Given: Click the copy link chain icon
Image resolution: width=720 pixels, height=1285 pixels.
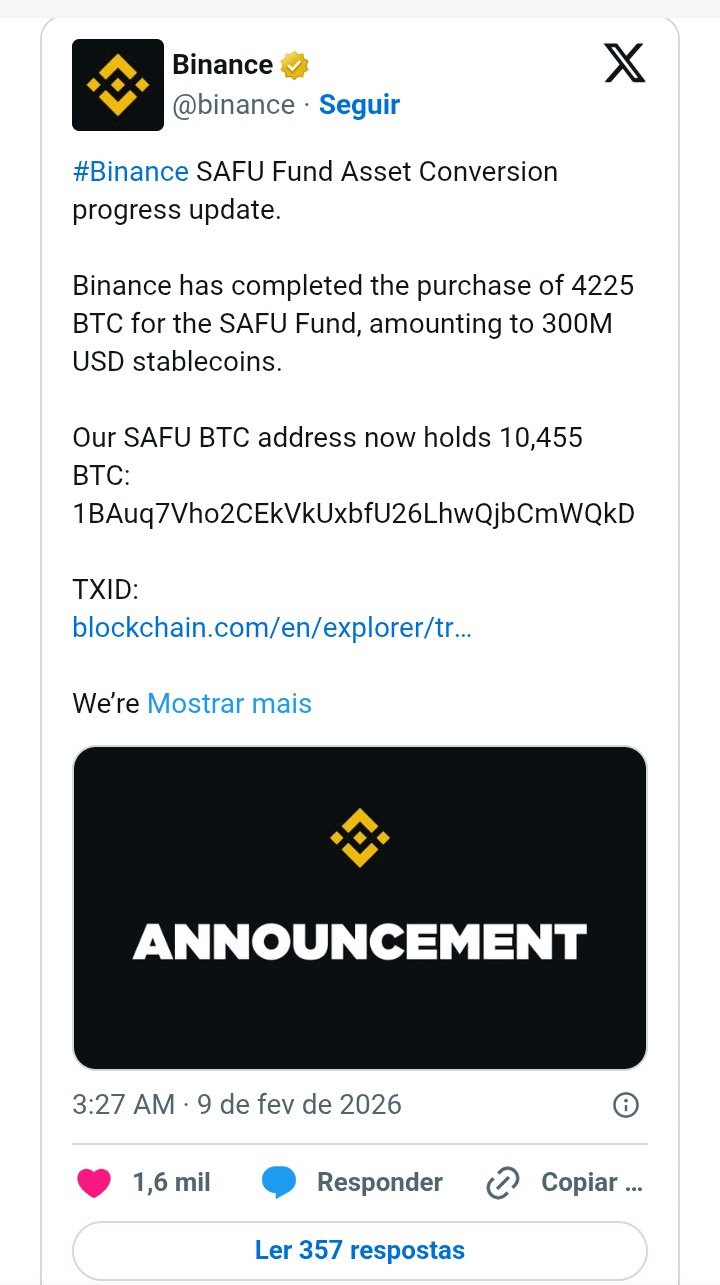Looking at the screenshot, I should (x=500, y=1183).
